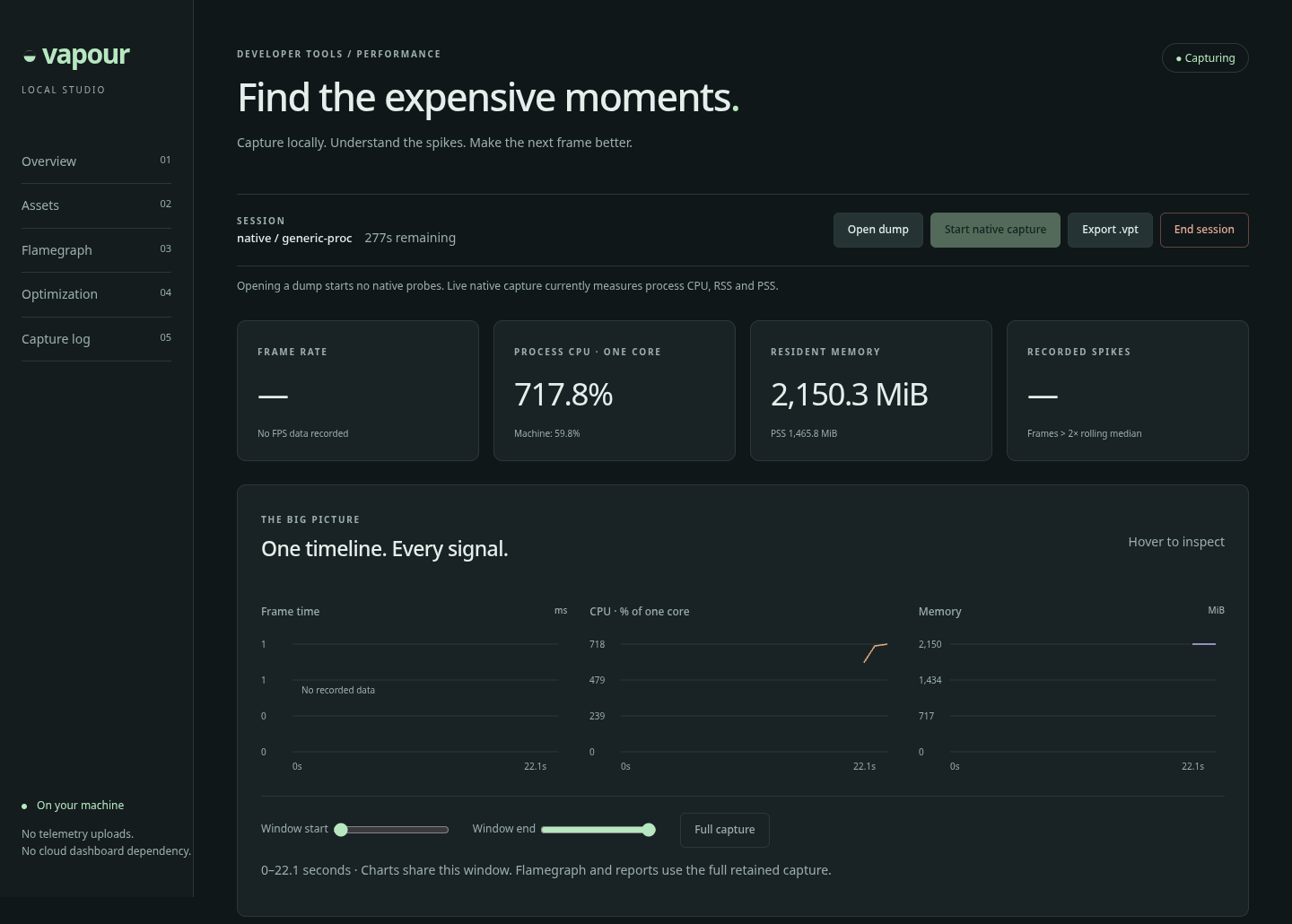Click the 'Frame time' chart title

tap(290, 612)
